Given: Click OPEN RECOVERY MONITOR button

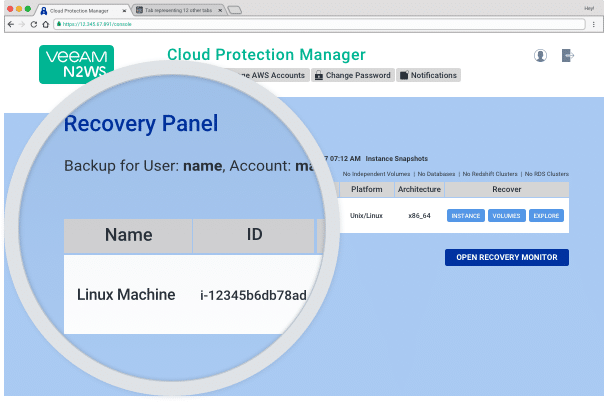Looking at the screenshot, I should tap(507, 257).
